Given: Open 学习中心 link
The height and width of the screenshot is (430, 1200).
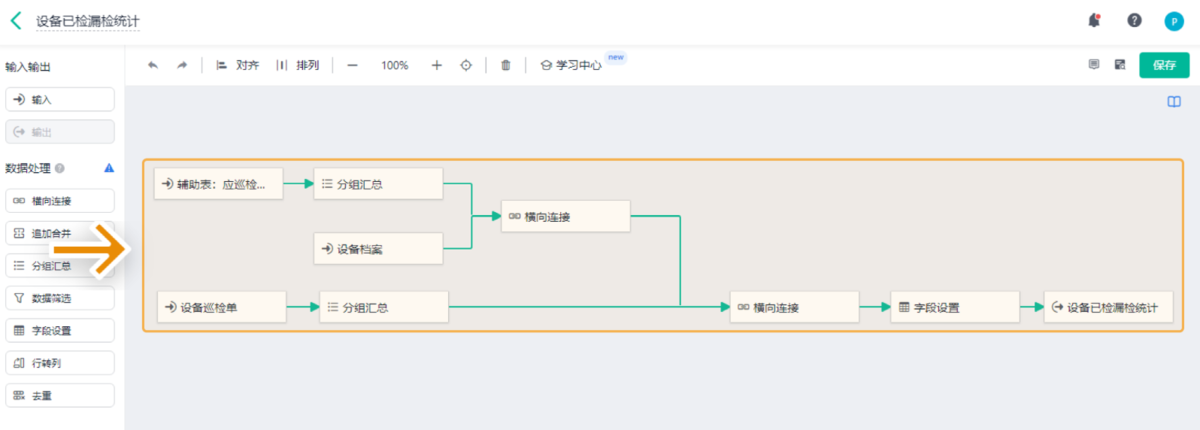Looking at the screenshot, I should [x=571, y=65].
